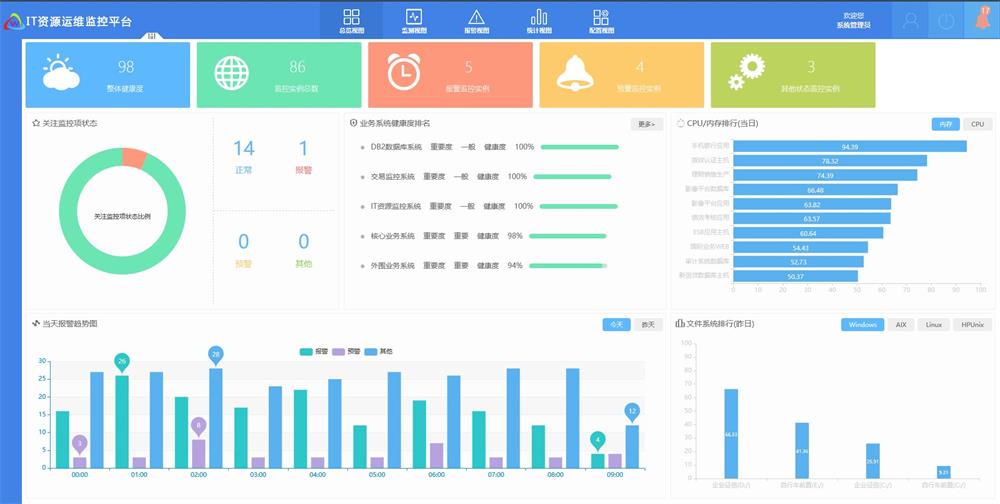Click the gears icon on the 3 card
1000x504 pixels.
point(746,72)
